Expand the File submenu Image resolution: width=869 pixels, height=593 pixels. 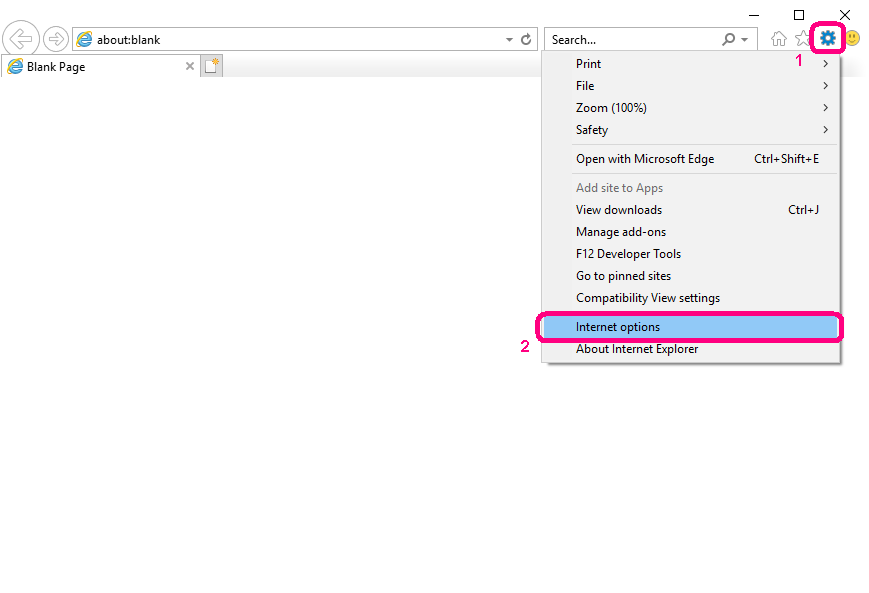[691, 86]
